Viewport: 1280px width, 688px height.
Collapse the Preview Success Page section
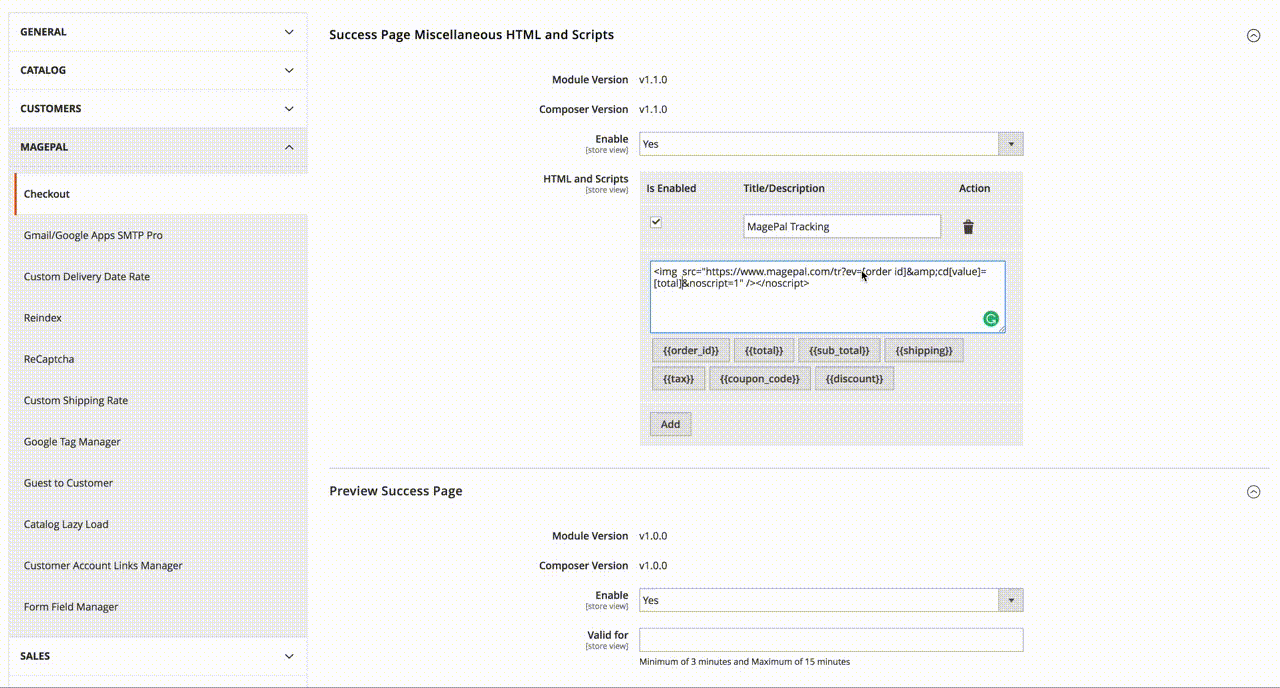point(1253,491)
